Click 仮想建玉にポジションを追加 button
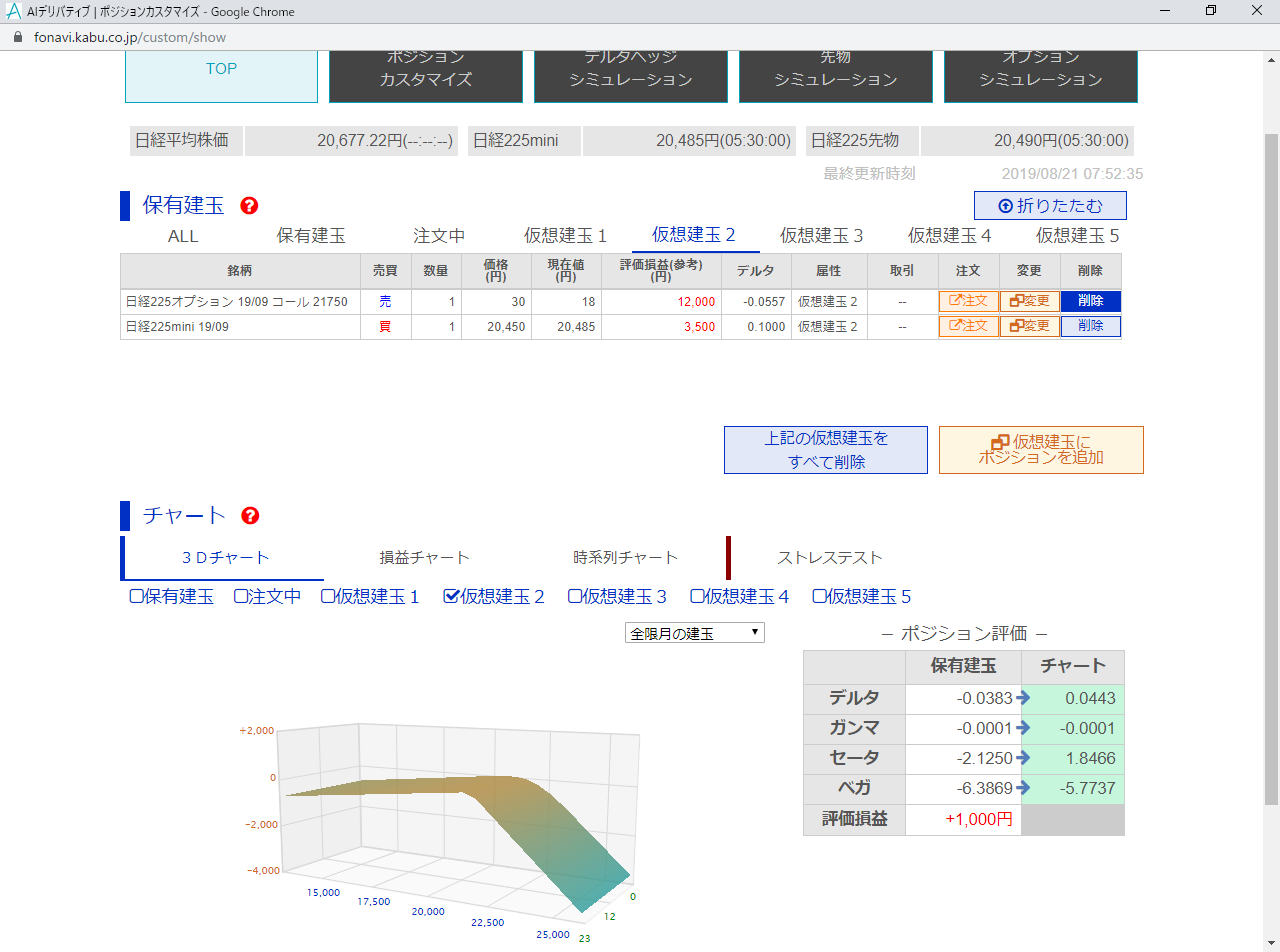The height and width of the screenshot is (952, 1280). tap(1040, 450)
